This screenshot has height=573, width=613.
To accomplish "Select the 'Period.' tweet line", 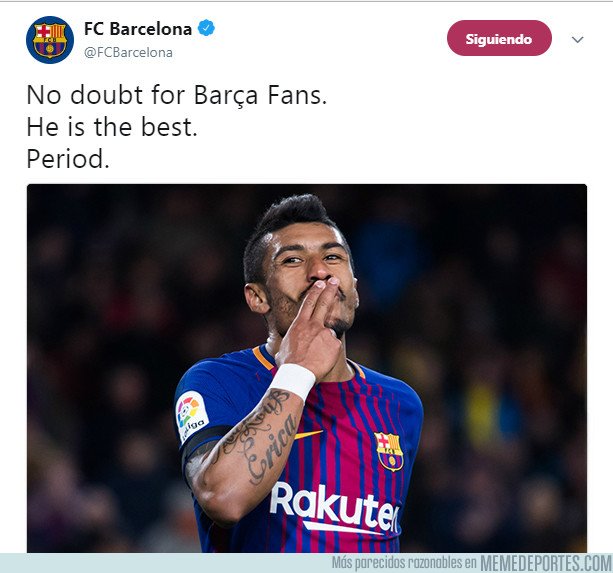I will click(x=68, y=159).
